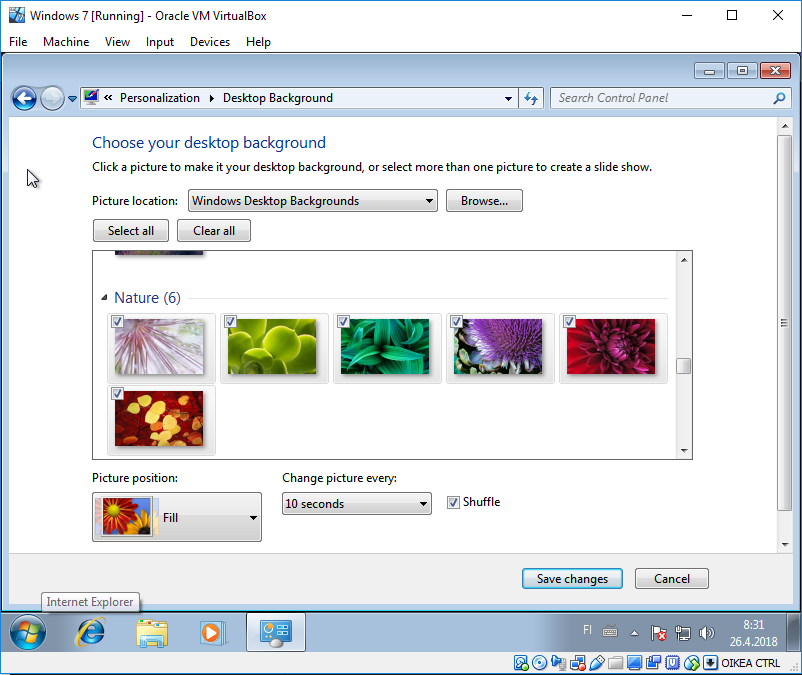The height and width of the screenshot is (675, 802).
Task: Click VirtualBox audio status icon
Action: 558,663
